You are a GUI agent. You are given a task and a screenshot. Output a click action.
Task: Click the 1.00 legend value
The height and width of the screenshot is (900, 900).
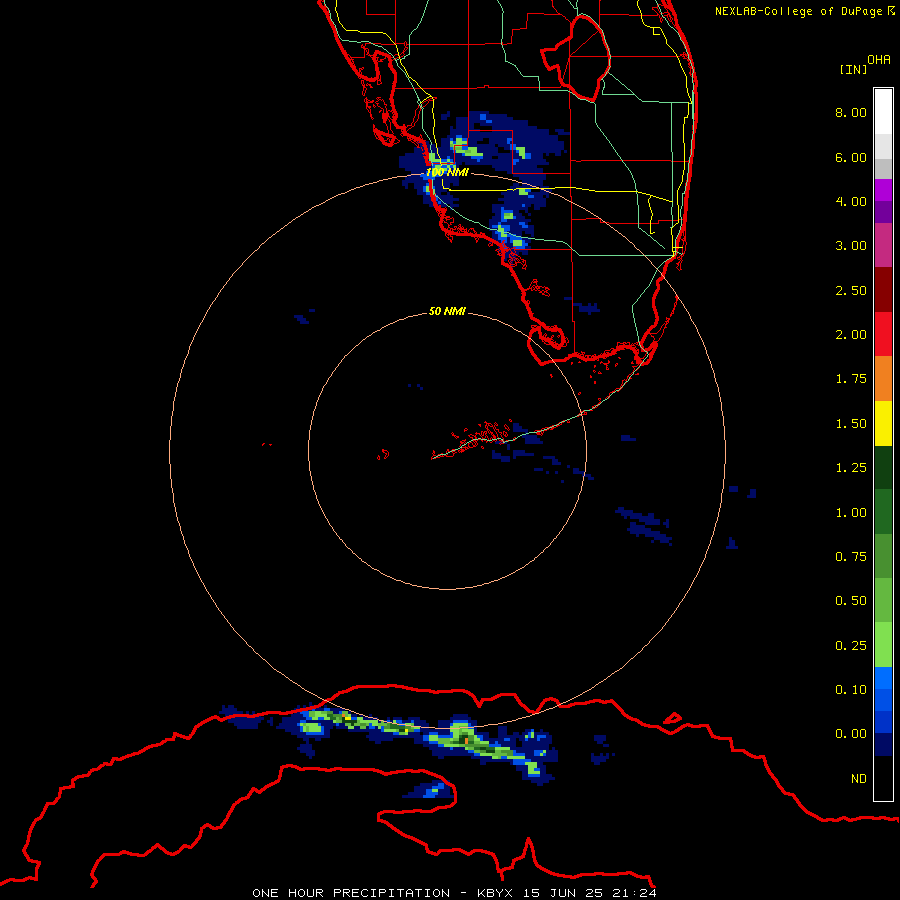pos(851,513)
